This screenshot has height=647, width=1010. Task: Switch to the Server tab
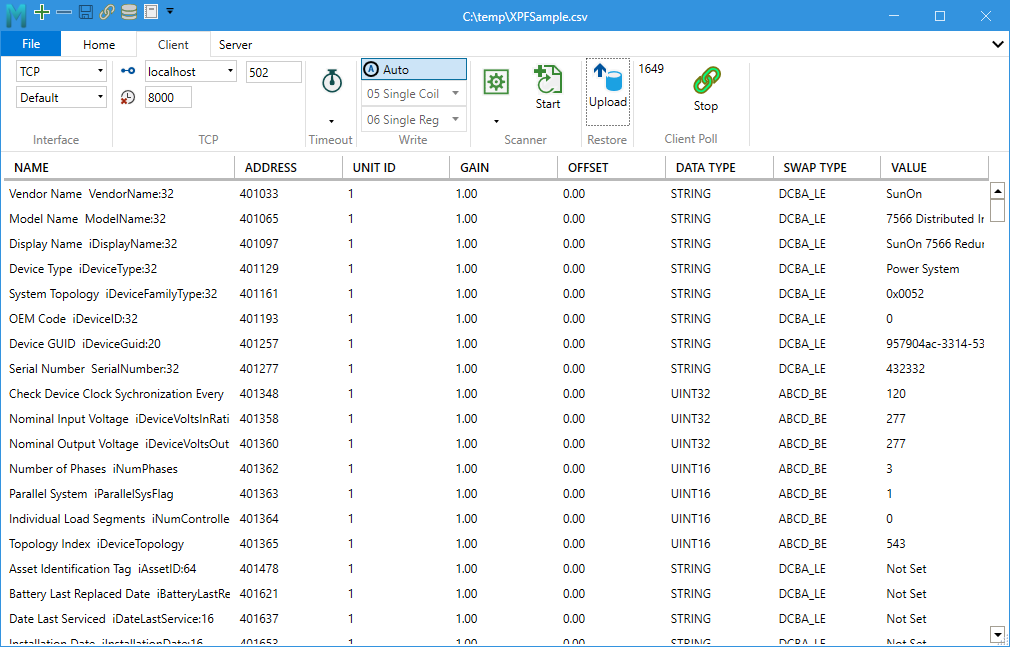(x=235, y=44)
